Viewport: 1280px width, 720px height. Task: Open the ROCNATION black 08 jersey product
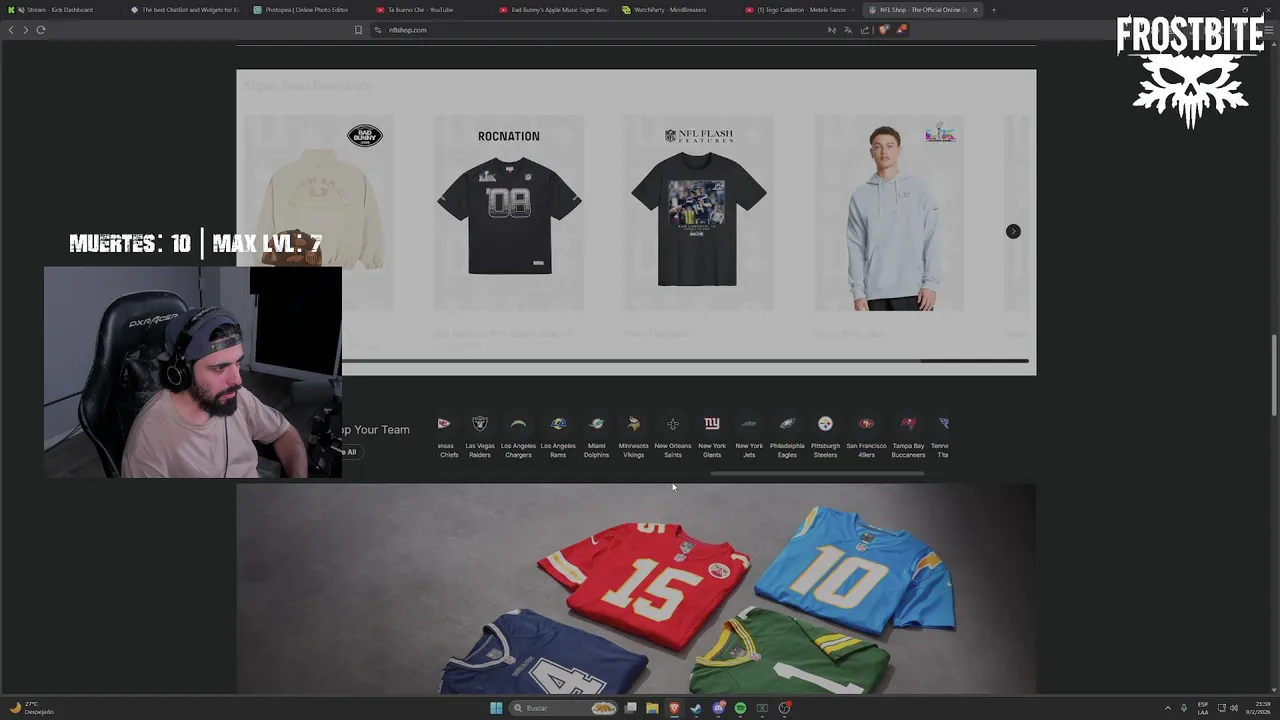(508, 212)
